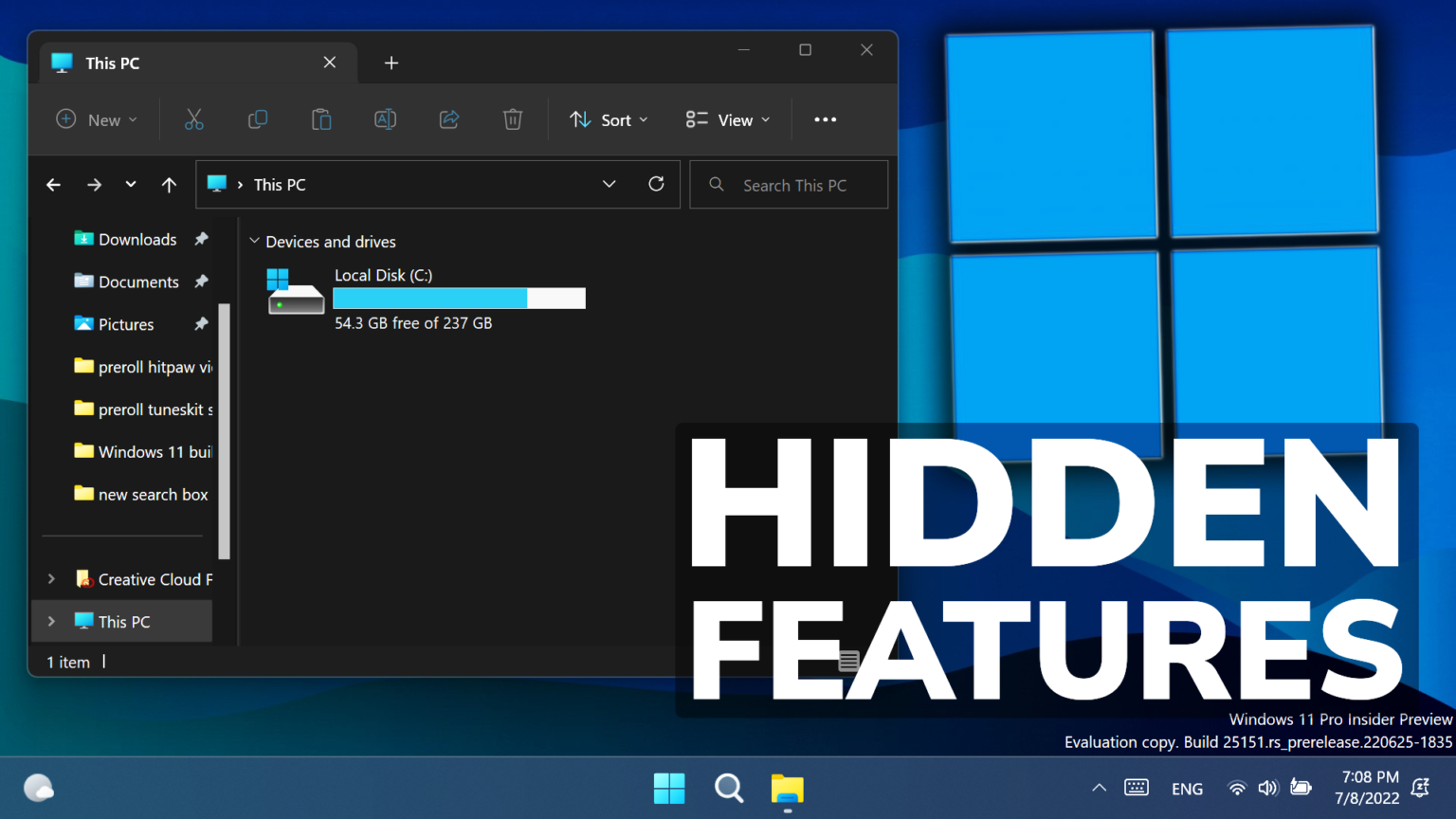Viewport: 1456px width, 819px height.
Task: Click the Paste icon
Action: click(320, 119)
